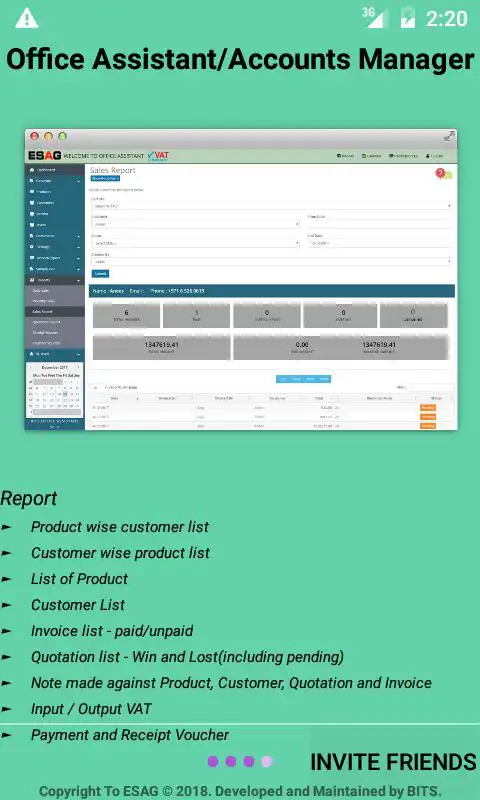480x800 pixels.
Task: Tap 'Customer List' line
Action: (78, 605)
